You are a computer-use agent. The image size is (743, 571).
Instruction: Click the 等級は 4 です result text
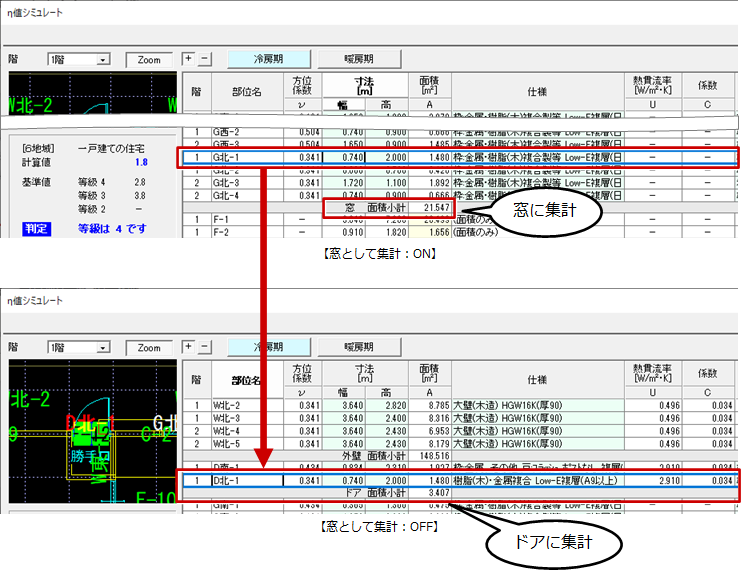tap(112, 229)
